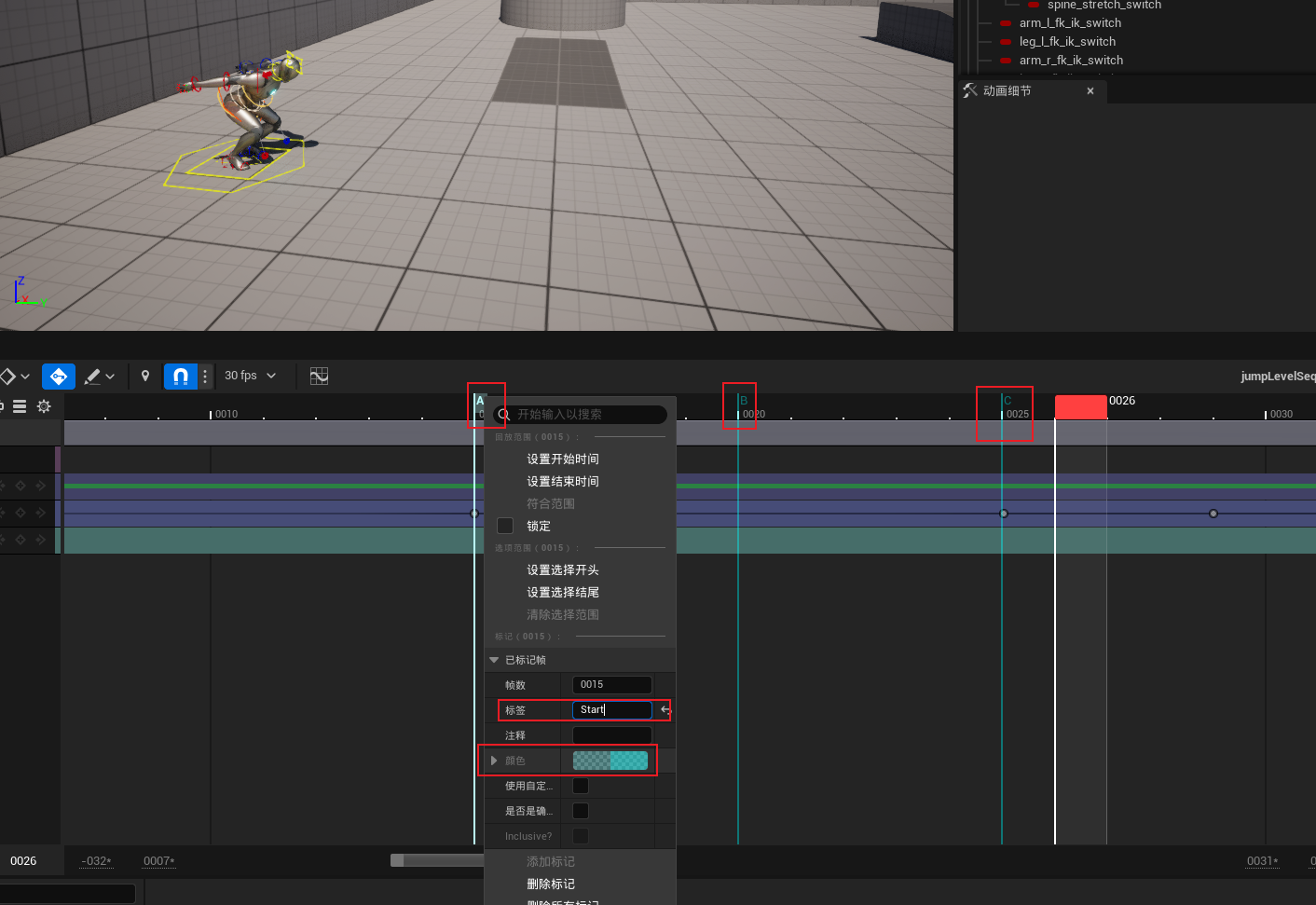Viewport: 1316px width, 905px height.
Task: Select marker C on the timeline
Action: tap(1008, 401)
